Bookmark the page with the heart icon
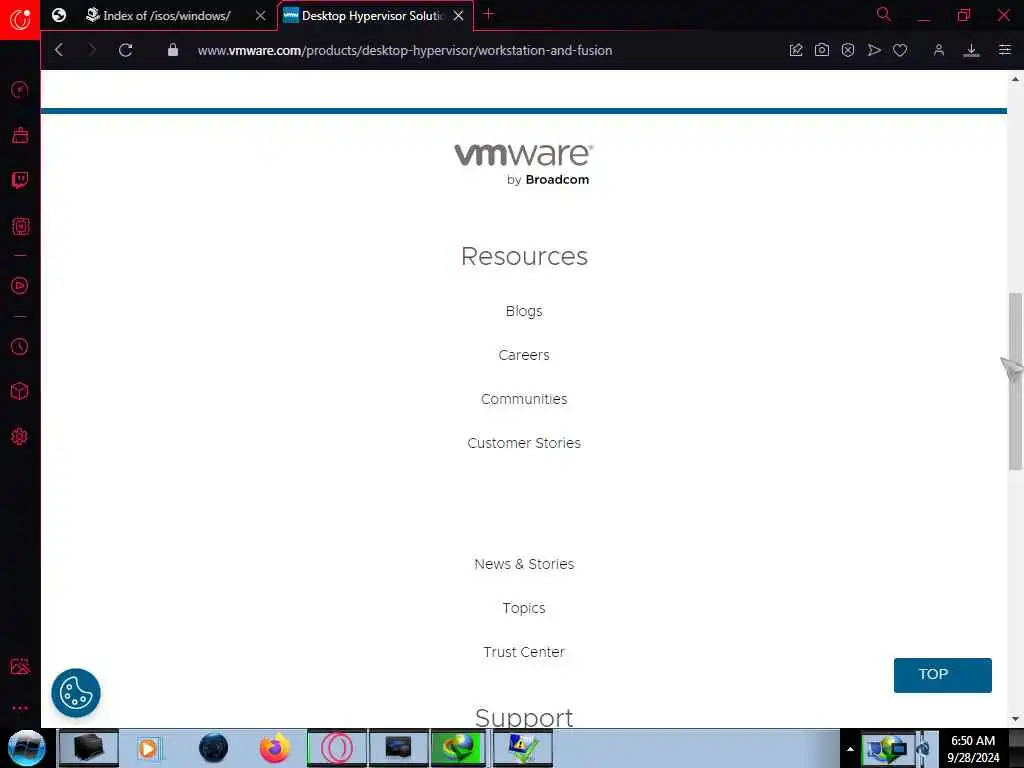This screenshot has height=768, width=1024. (900, 50)
